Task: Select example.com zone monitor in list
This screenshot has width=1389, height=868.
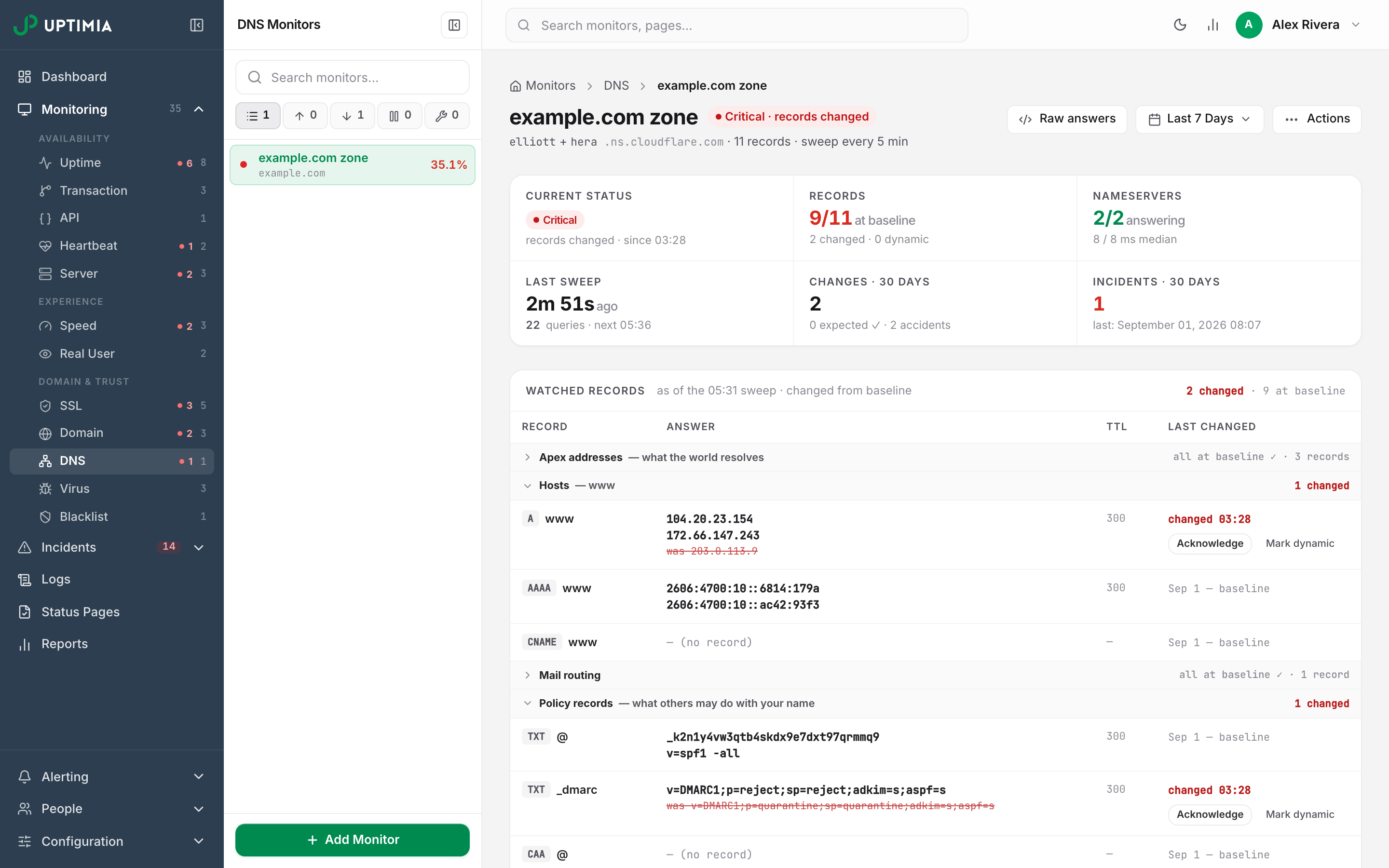Action: click(x=353, y=165)
